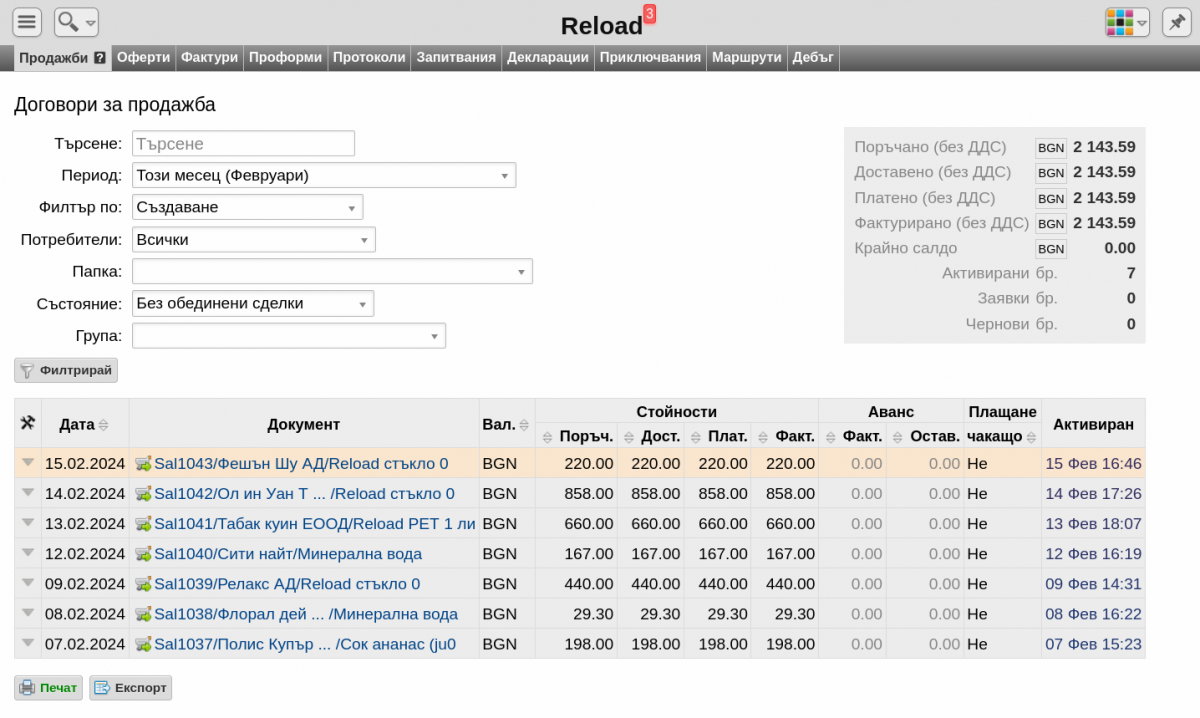Expand row menu for 09.02.2024 sale
This screenshot has width=1200, height=718.
point(28,583)
